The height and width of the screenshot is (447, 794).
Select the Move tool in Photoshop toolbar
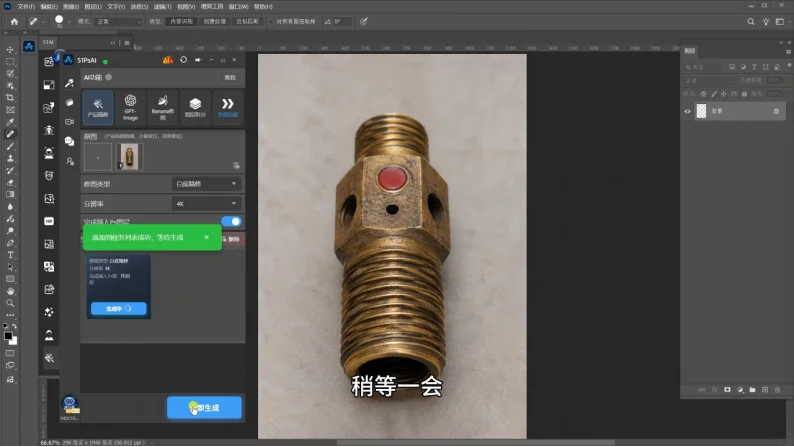[10, 50]
